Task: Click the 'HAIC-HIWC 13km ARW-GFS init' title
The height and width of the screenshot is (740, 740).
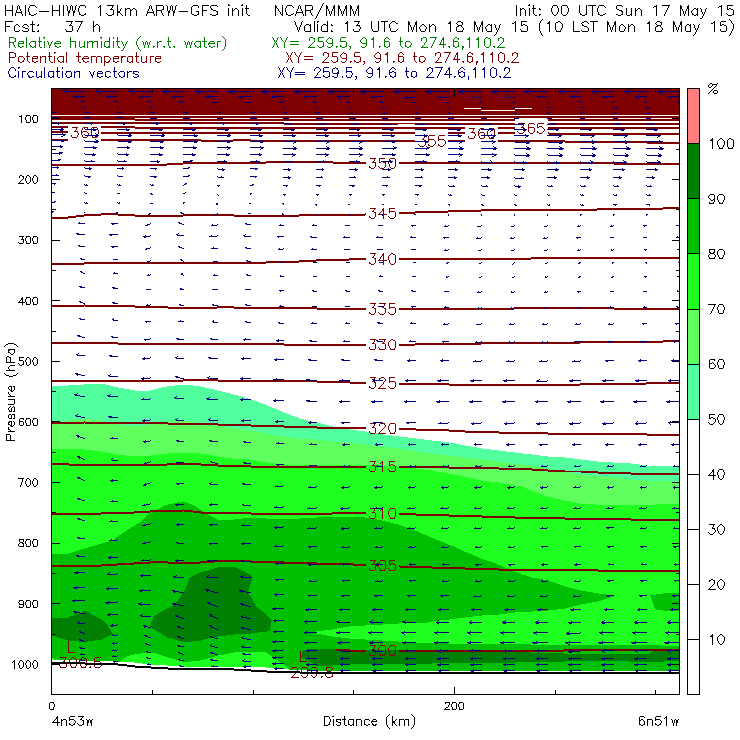Action: [127, 10]
